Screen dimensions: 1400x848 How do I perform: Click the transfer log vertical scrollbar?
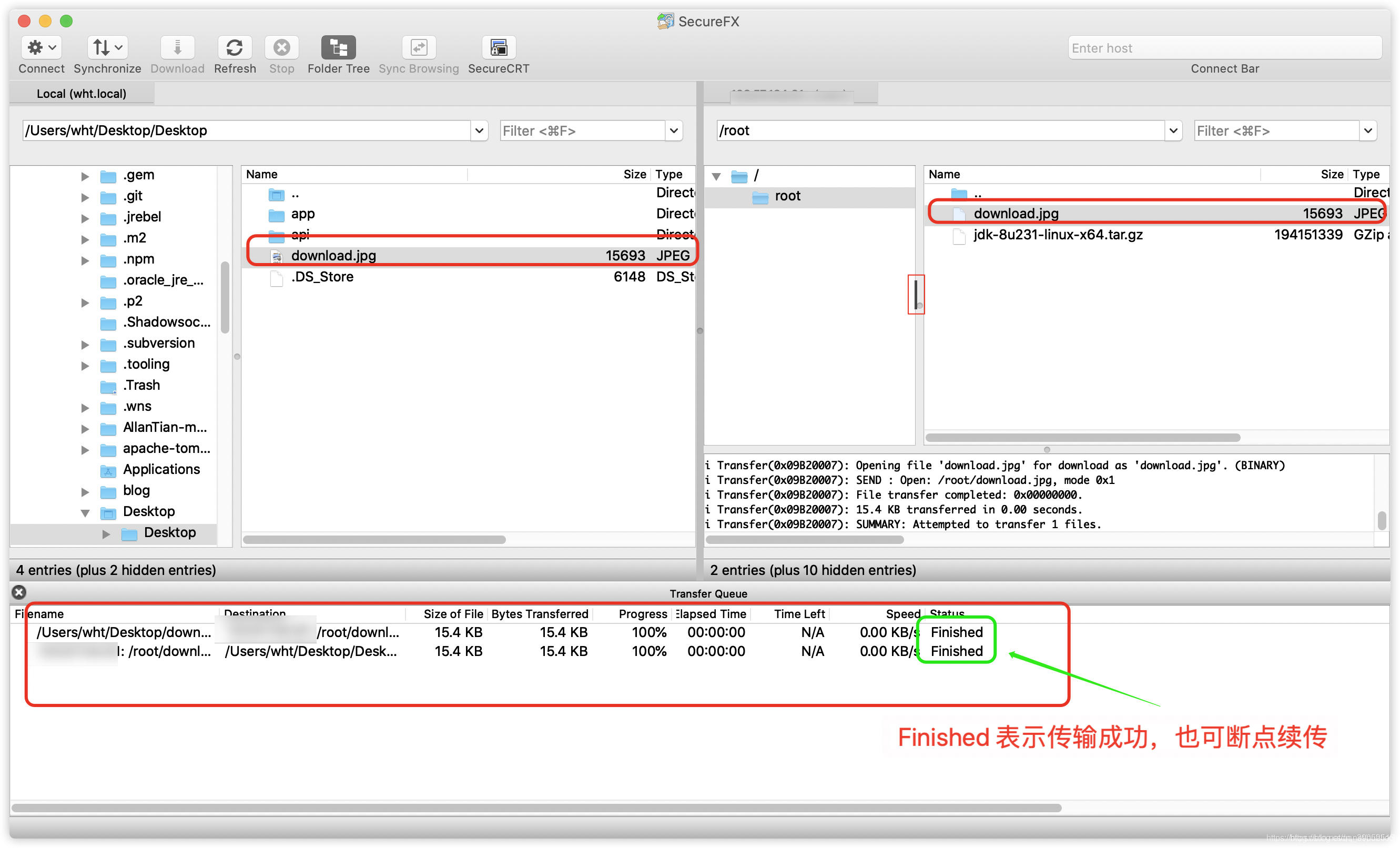[1381, 520]
